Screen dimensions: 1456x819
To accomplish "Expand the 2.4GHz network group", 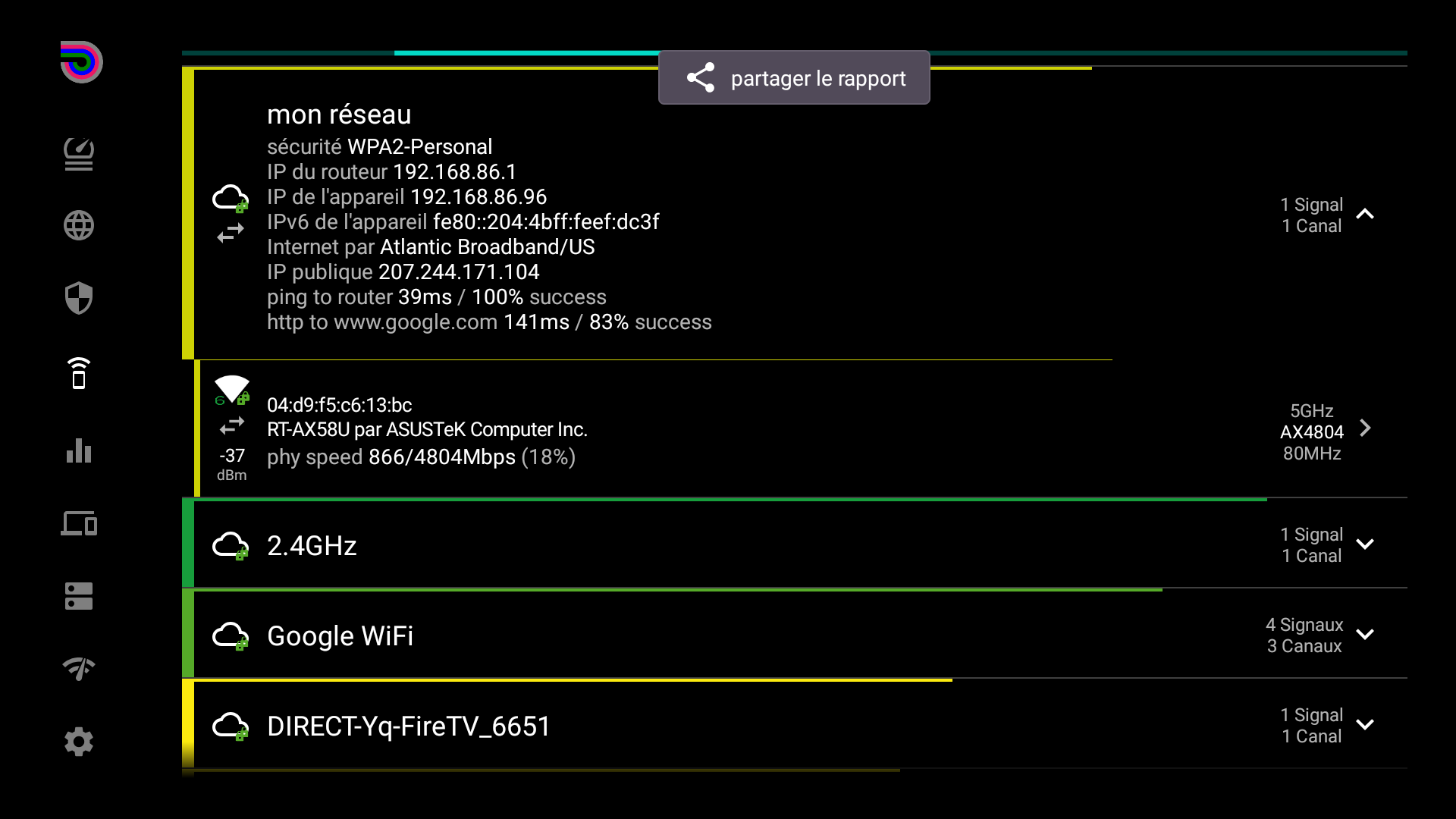I will click(x=1367, y=544).
